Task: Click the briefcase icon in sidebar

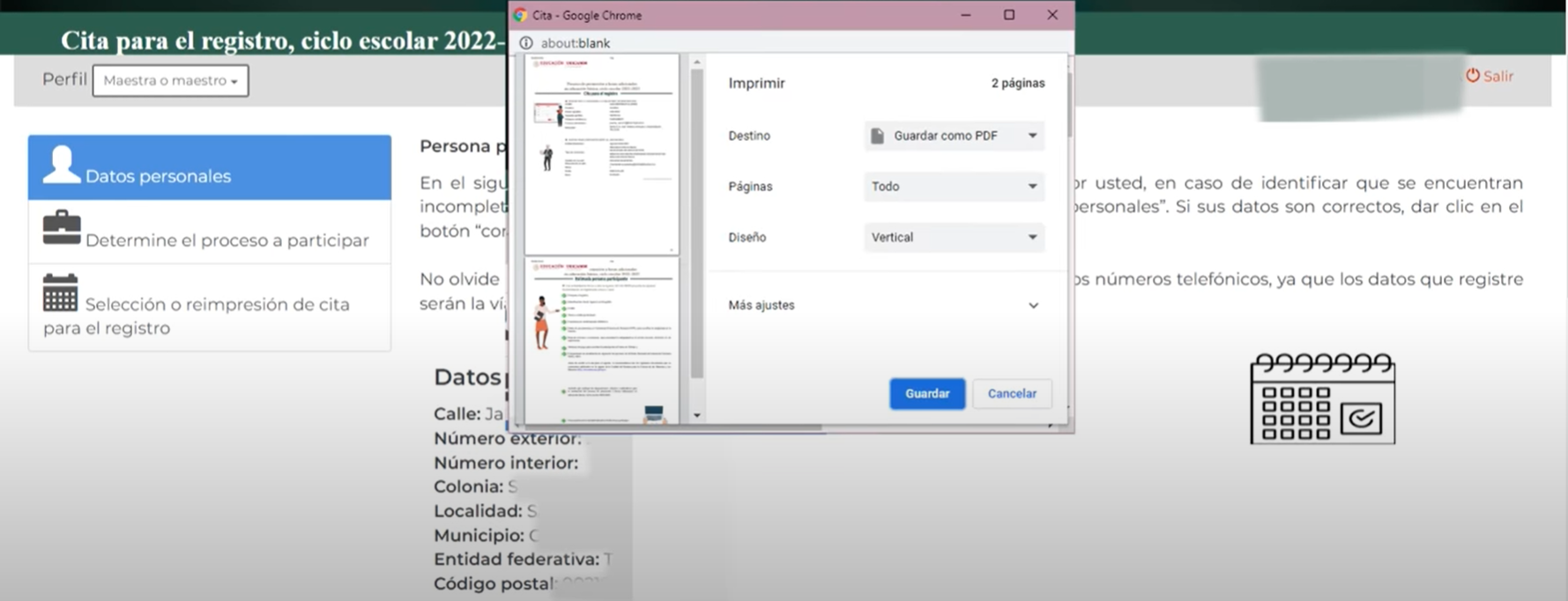Action: pyautogui.click(x=61, y=228)
